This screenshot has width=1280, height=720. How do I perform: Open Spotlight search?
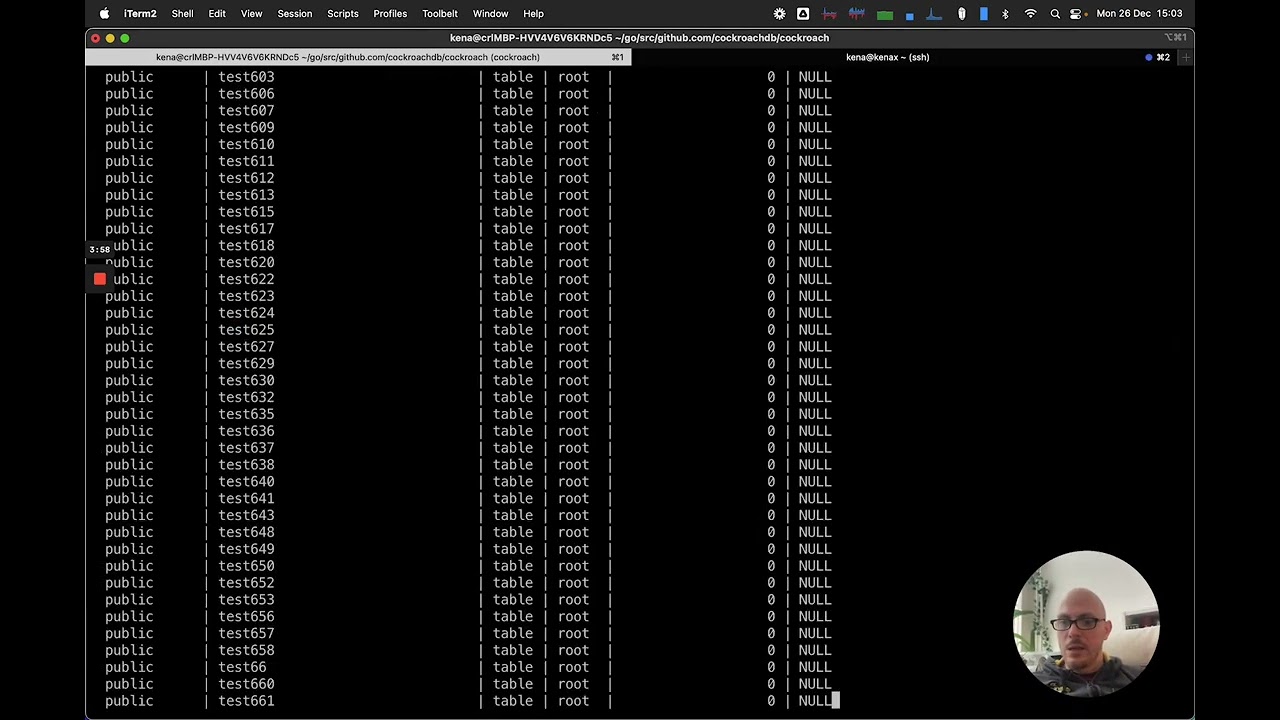(1055, 14)
